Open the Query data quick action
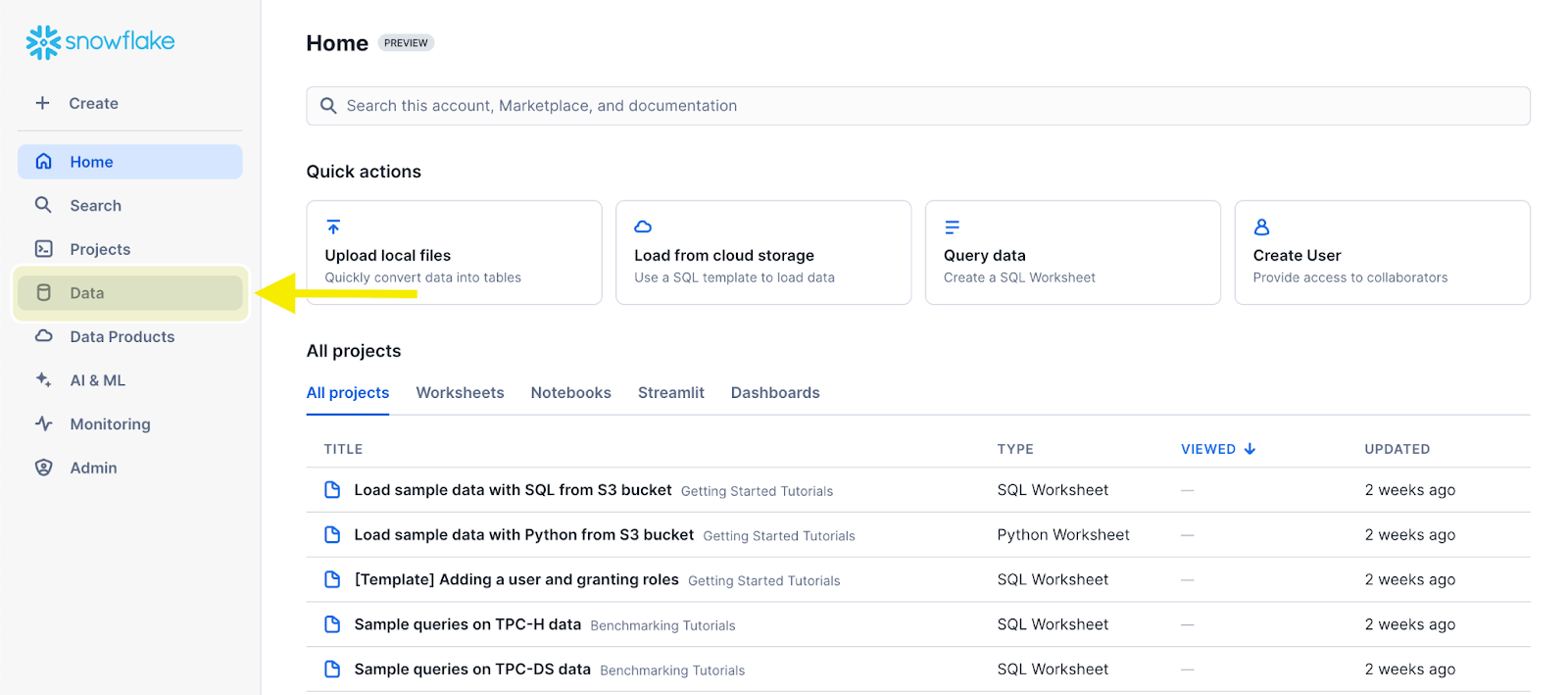 tap(1073, 253)
